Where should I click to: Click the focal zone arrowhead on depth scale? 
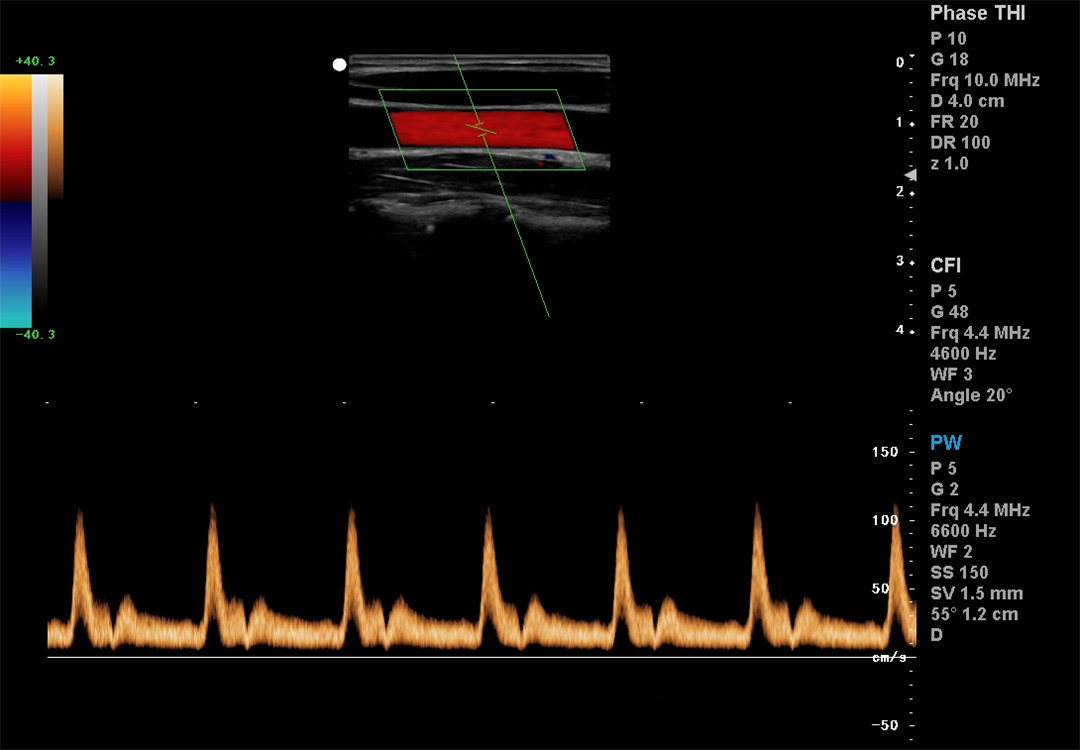[910, 174]
